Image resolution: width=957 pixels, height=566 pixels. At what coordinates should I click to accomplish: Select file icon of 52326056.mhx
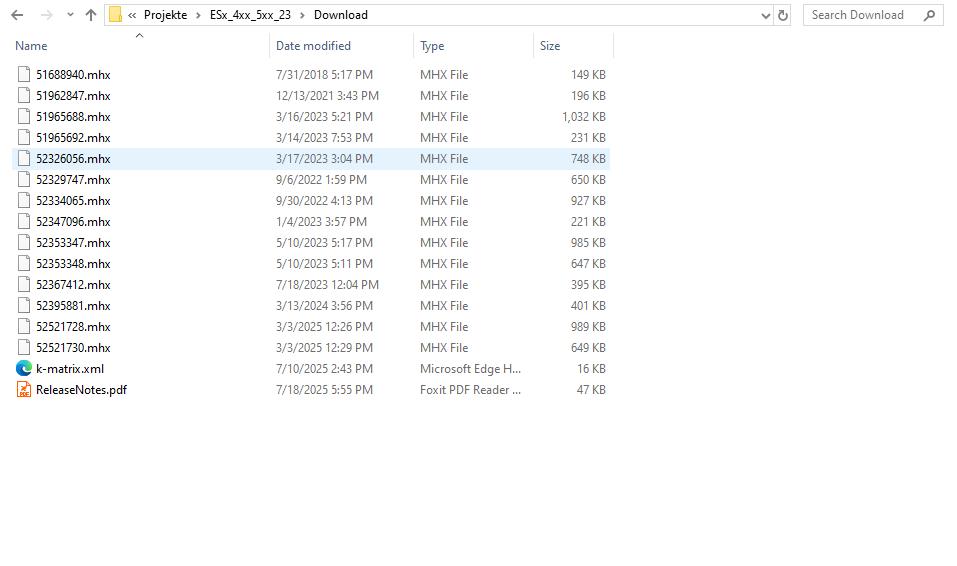click(24, 159)
